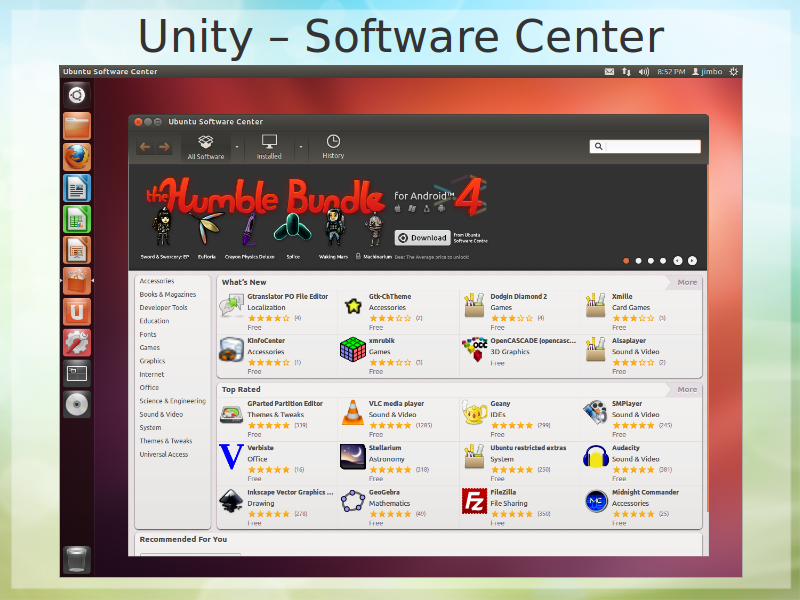Open LibreOffice Calc launcher icon
The width and height of the screenshot is (800, 600).
(77, 219)
